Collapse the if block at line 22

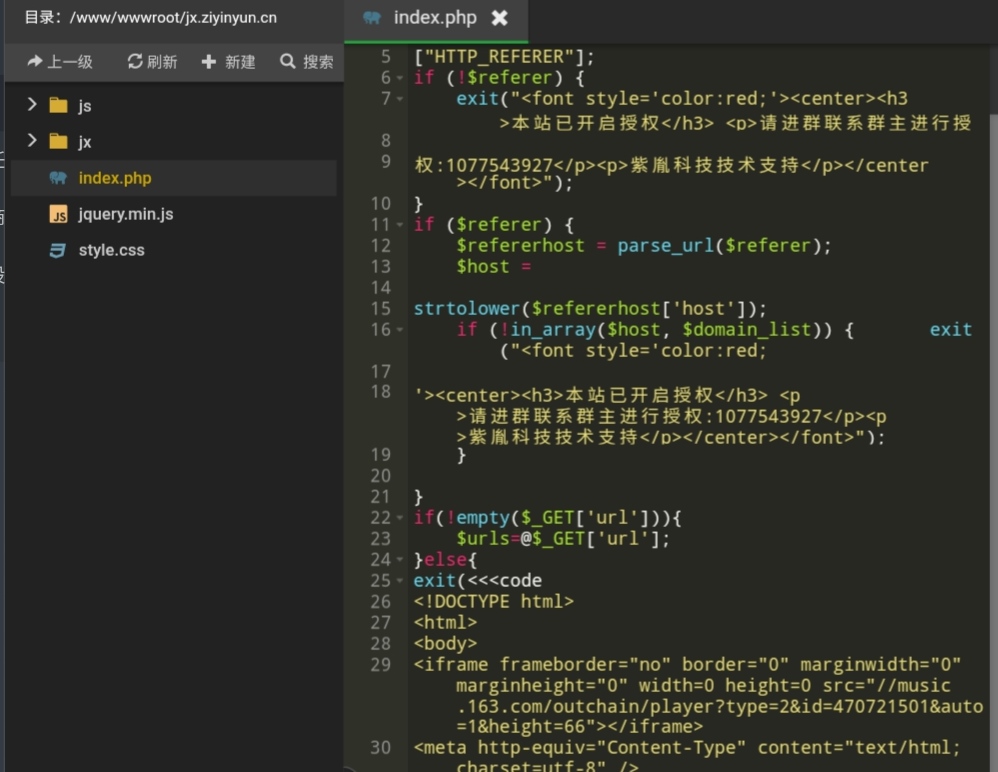[x=400, y=518]
